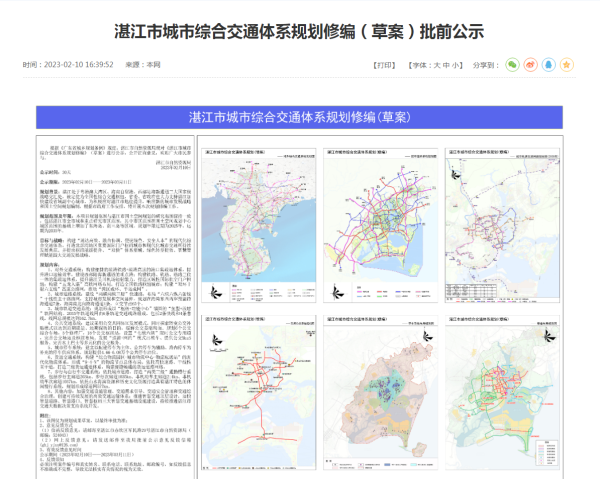Screen dimensions: 600x479
Task: Open the urban road network map thumbnail
Action: tap(380, 226)
